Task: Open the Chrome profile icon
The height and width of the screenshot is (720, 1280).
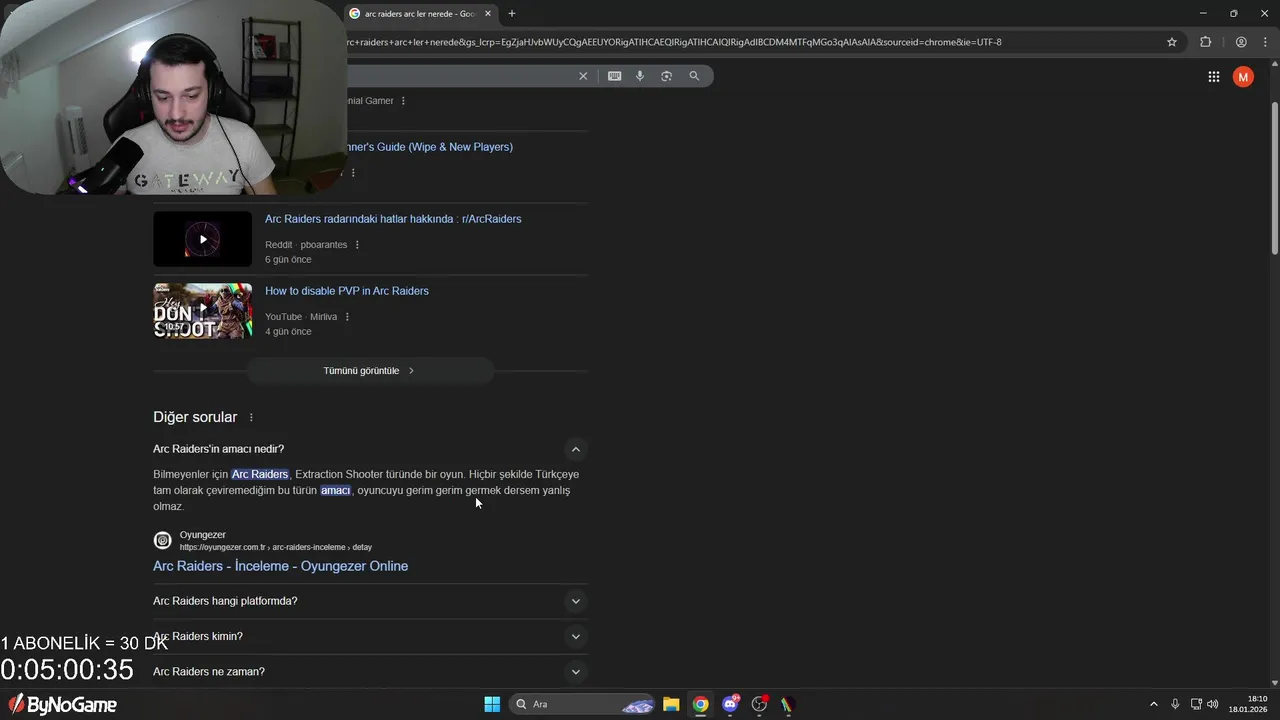Action: [x=1241, y=42]
